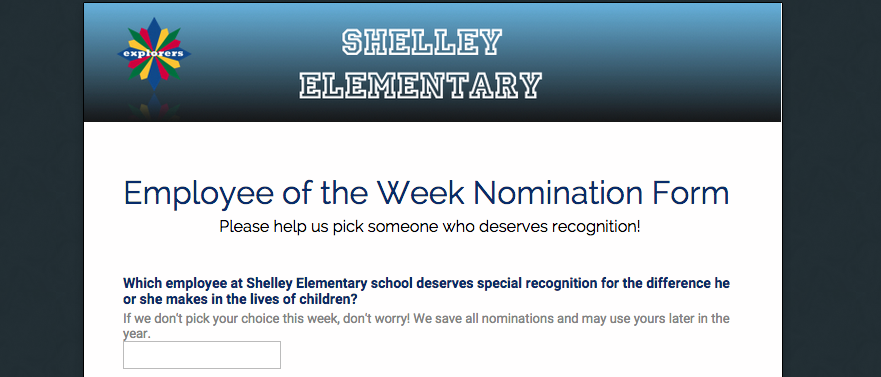Click the faded logo reflection below the star
The image size is (881, 377).
click(154, 107)
